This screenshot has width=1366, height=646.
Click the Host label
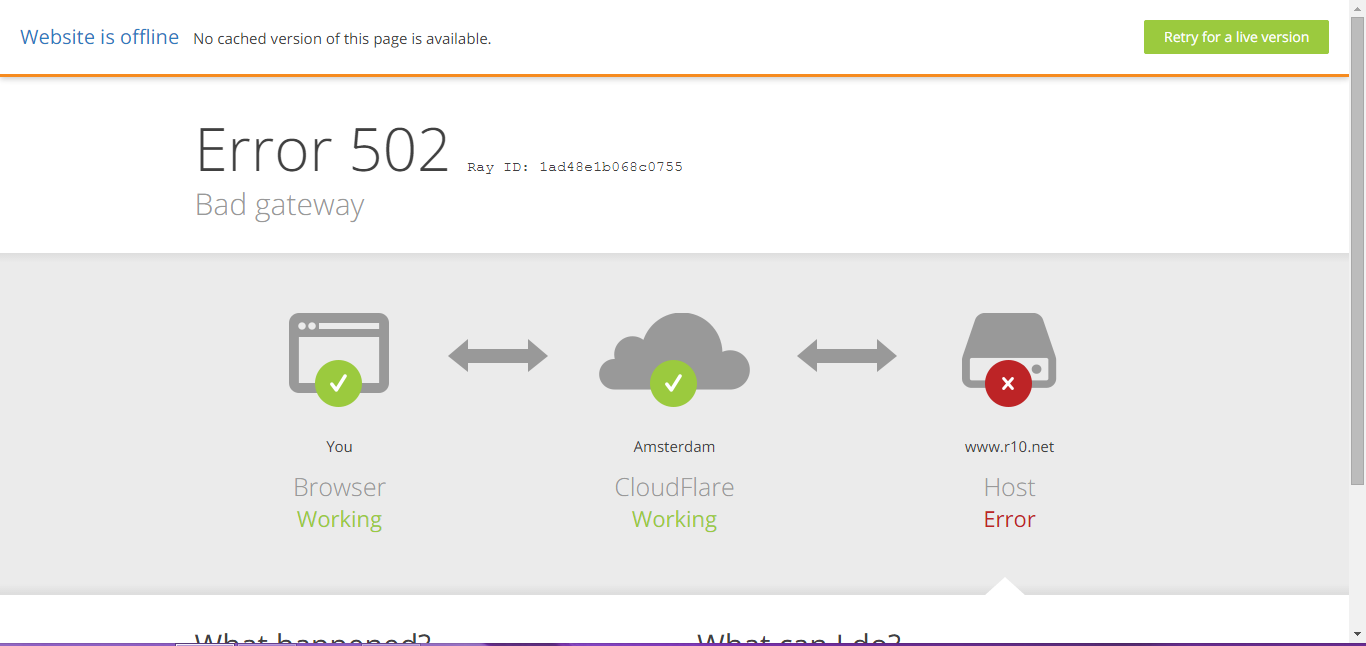1009,487
